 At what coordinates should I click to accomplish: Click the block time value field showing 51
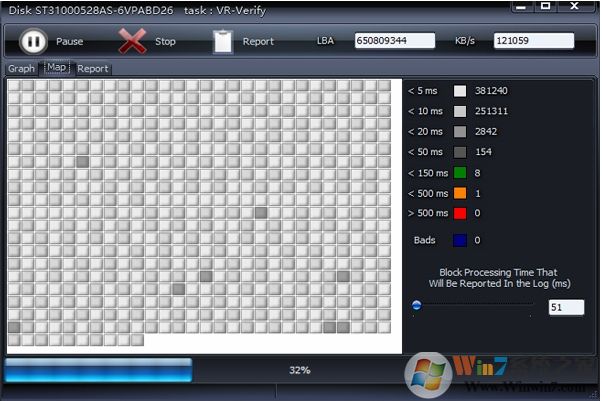coord(566,307)
